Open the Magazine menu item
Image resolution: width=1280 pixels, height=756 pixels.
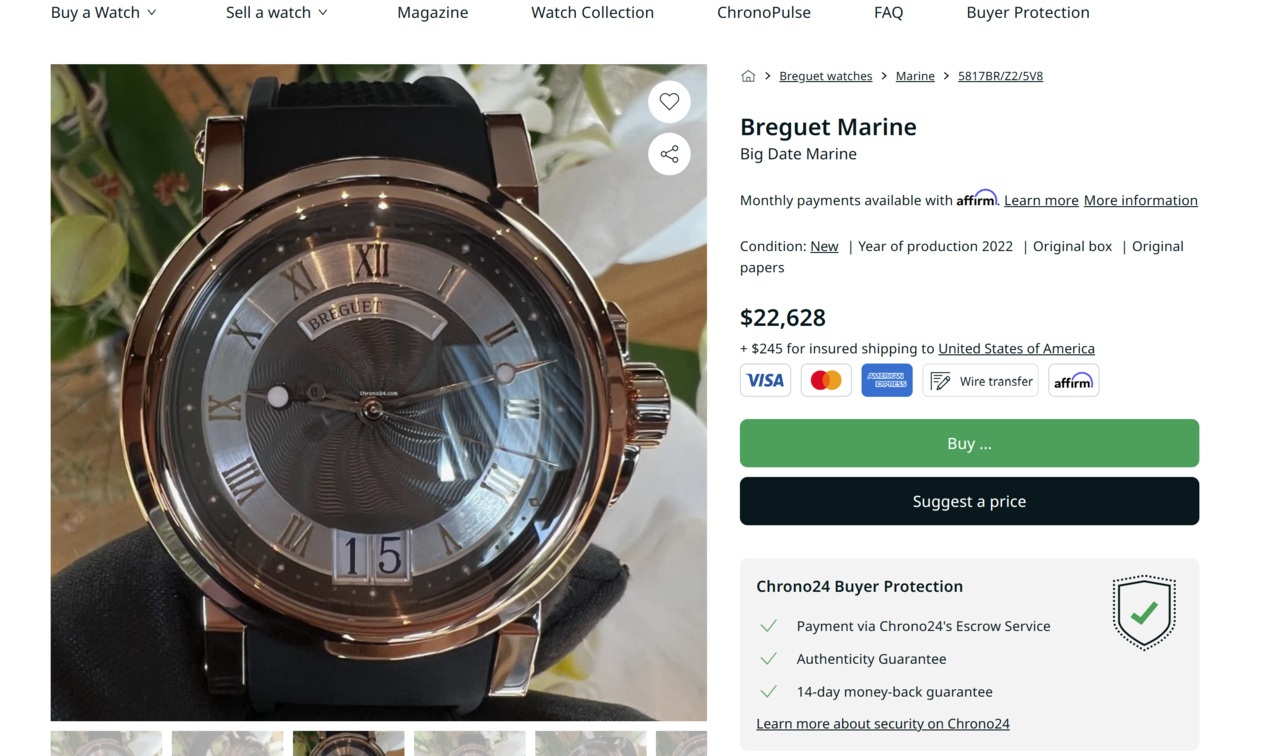click(x=432, y=13)
